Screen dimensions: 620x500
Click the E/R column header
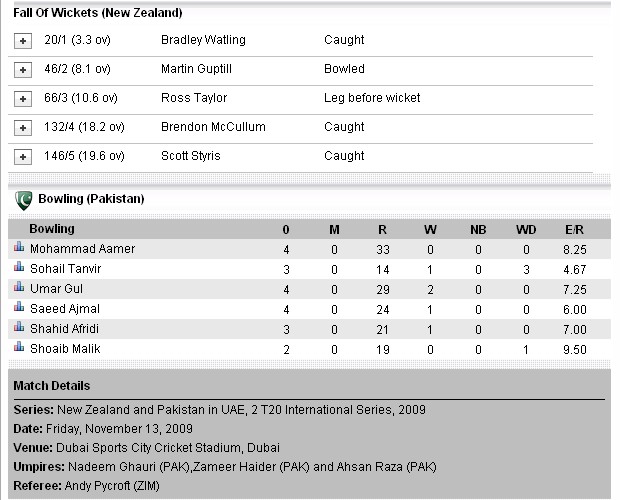[x=574, y=230]
